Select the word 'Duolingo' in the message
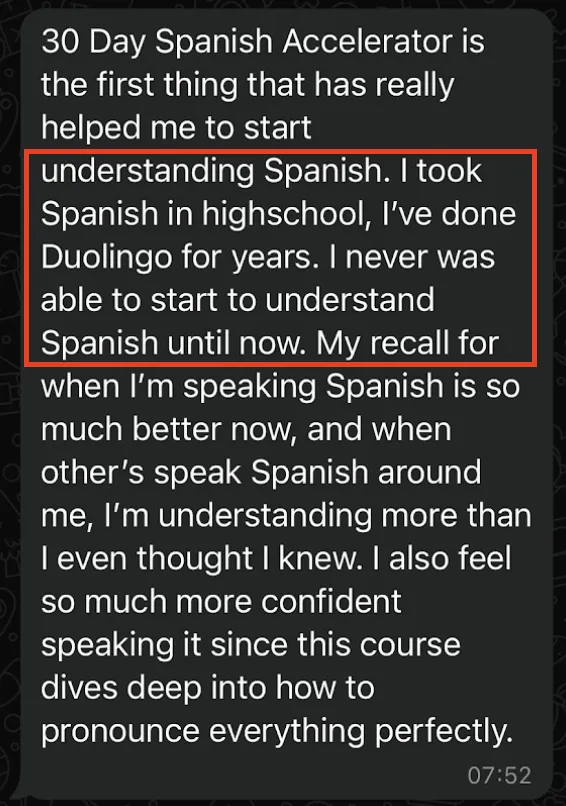 click(x=106, y=258)
